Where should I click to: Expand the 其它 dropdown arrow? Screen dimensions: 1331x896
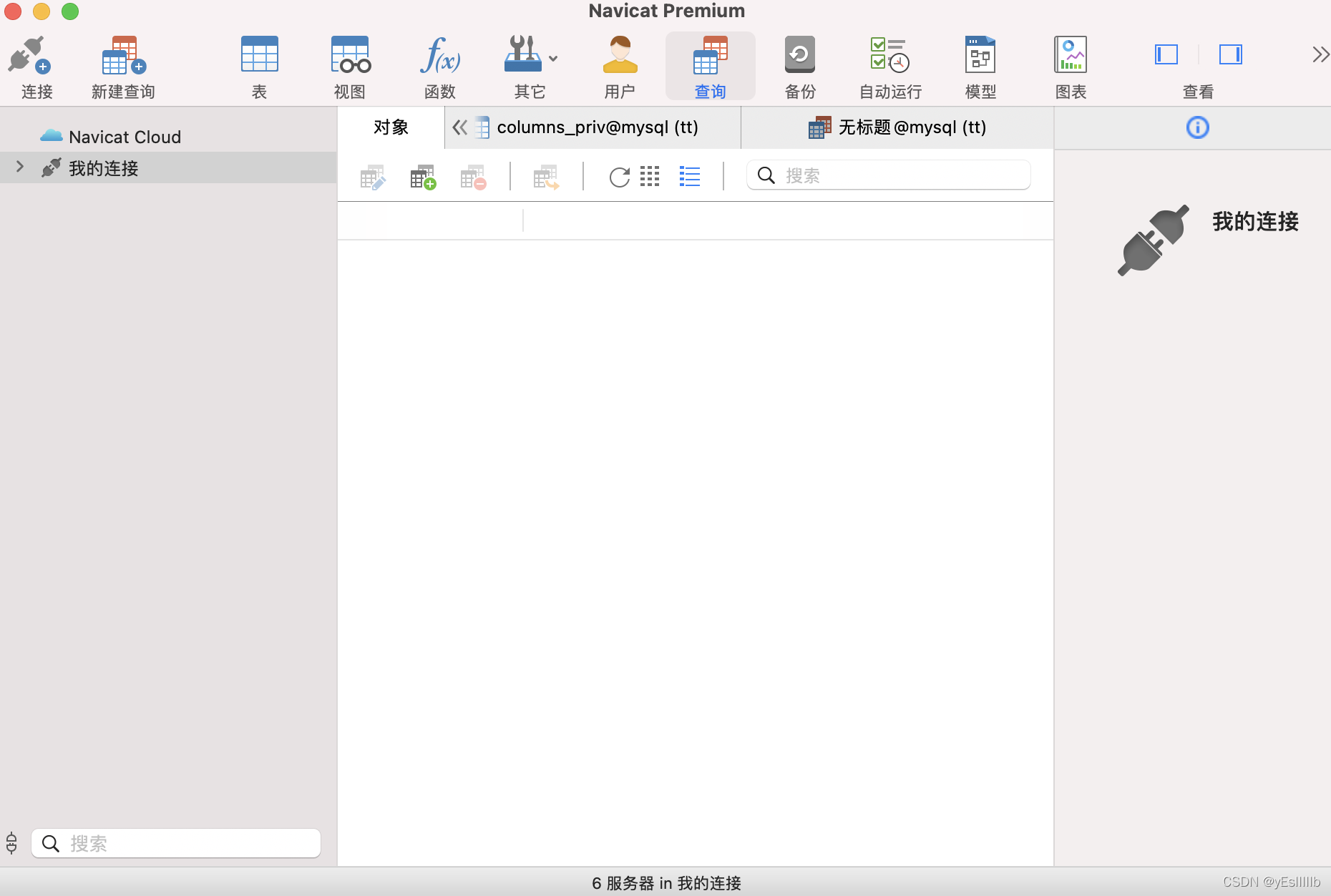tap(553, 58)
